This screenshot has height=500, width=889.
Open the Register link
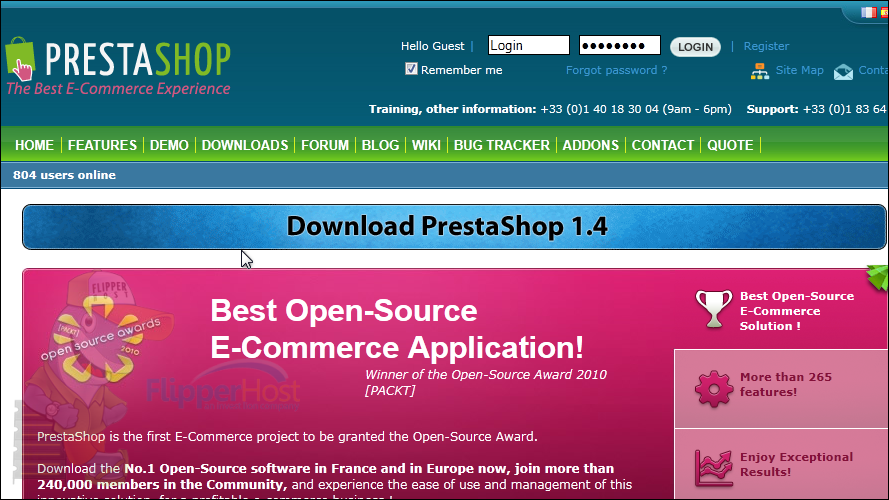click(x=766, y=46)
